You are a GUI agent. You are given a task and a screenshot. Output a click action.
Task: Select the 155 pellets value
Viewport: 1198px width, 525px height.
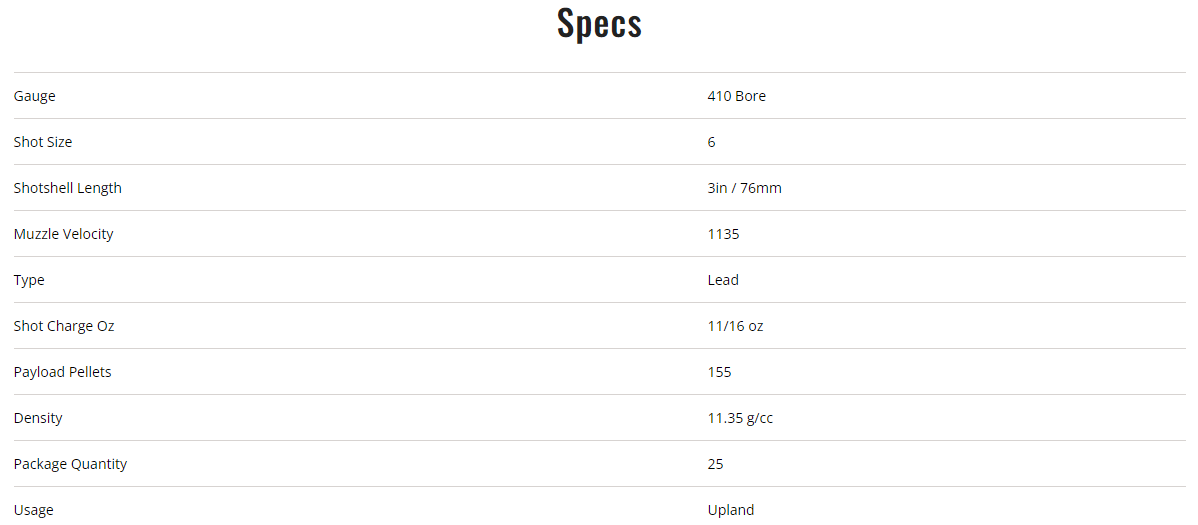(x=719, y=372)
